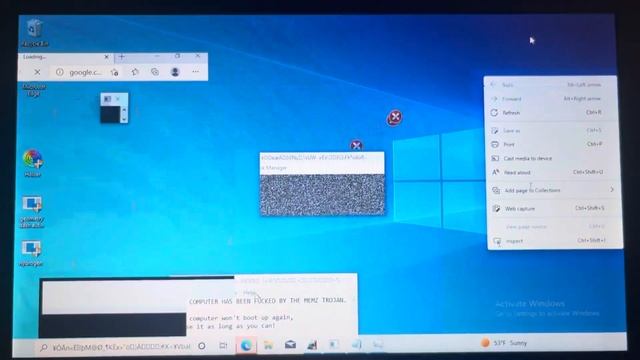Click the up arrow in tiny console scrollbar
Viewport: 640px width, 360px height.
click(x=124, y=109)
